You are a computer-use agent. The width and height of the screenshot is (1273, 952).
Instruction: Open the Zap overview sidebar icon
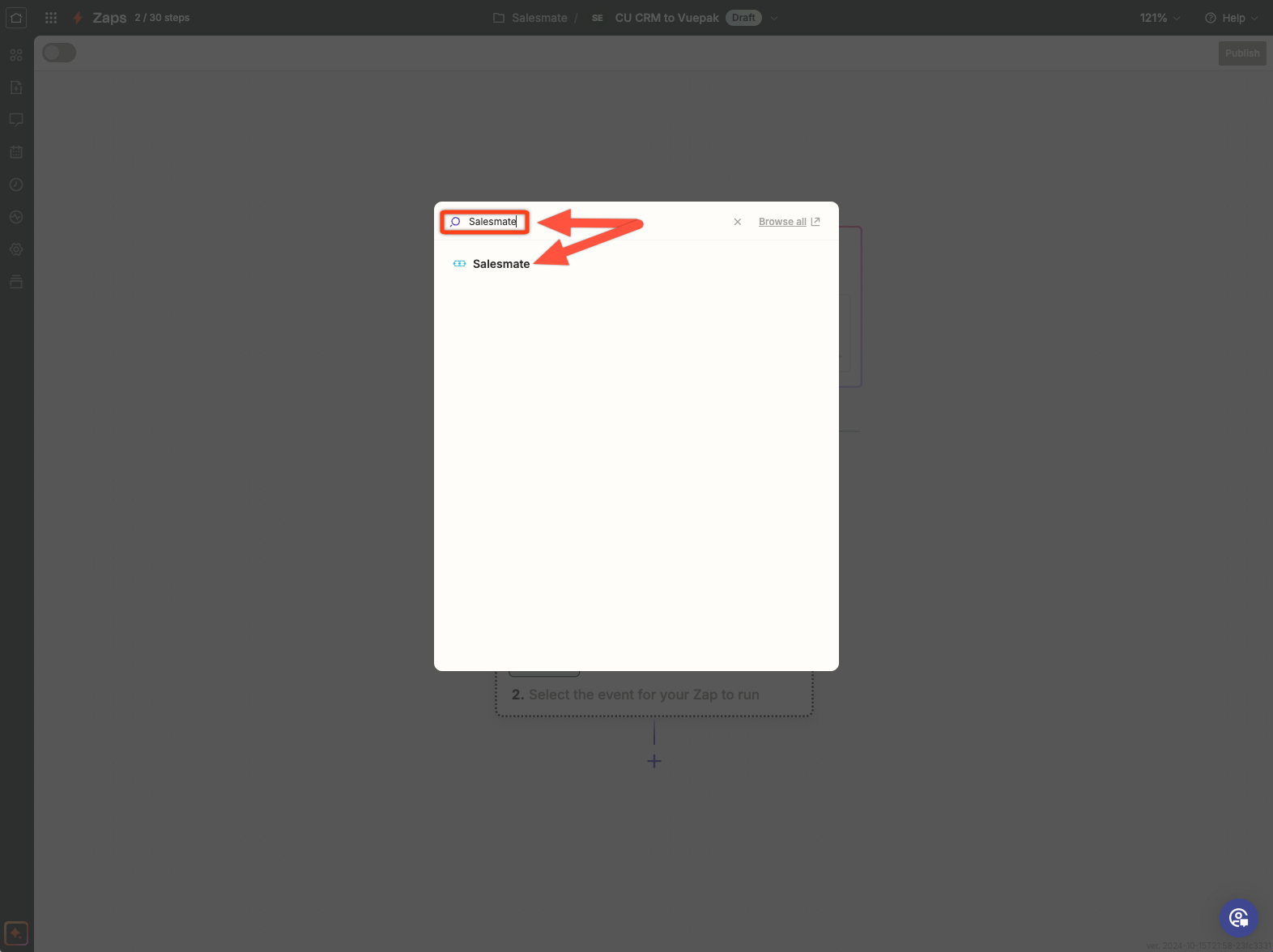pos(16,55)
